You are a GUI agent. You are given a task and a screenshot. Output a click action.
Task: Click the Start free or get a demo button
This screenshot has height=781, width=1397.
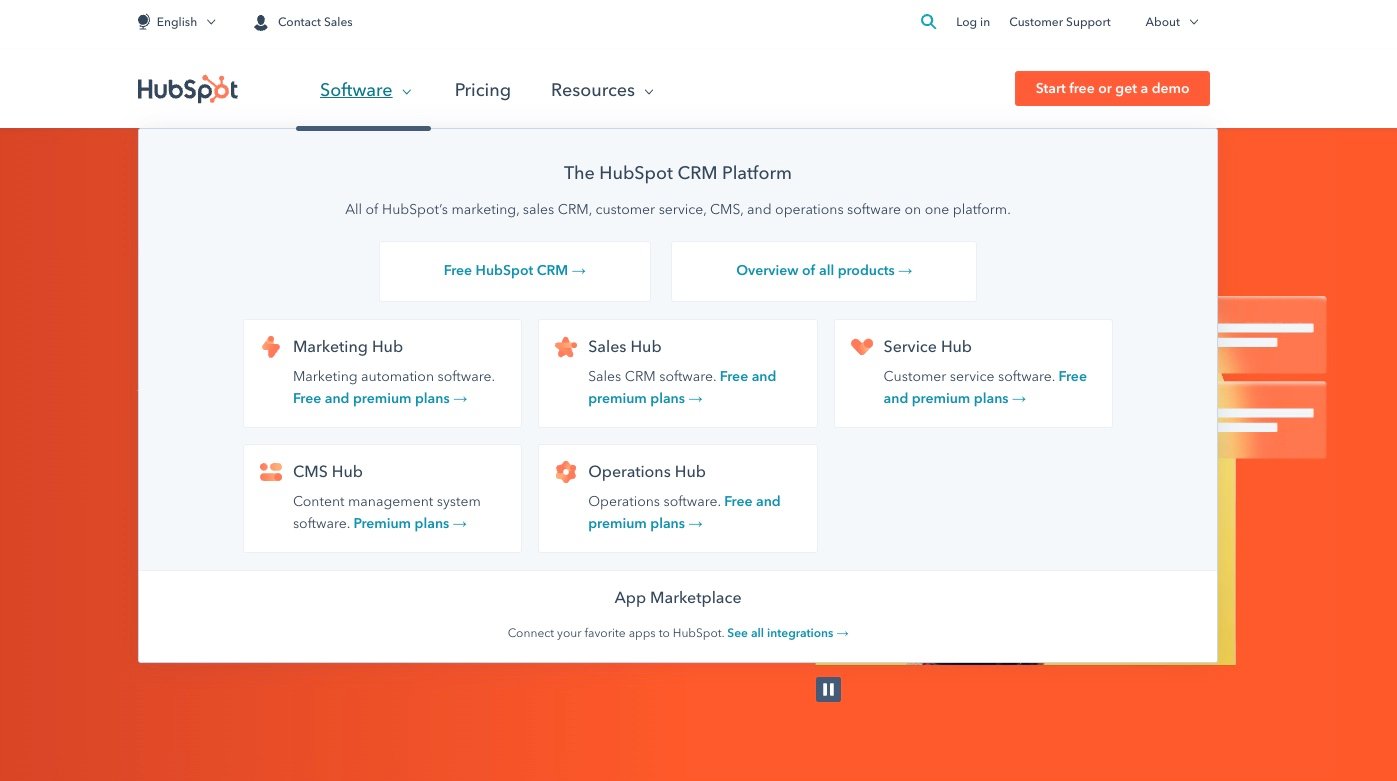click(1111, 88)
